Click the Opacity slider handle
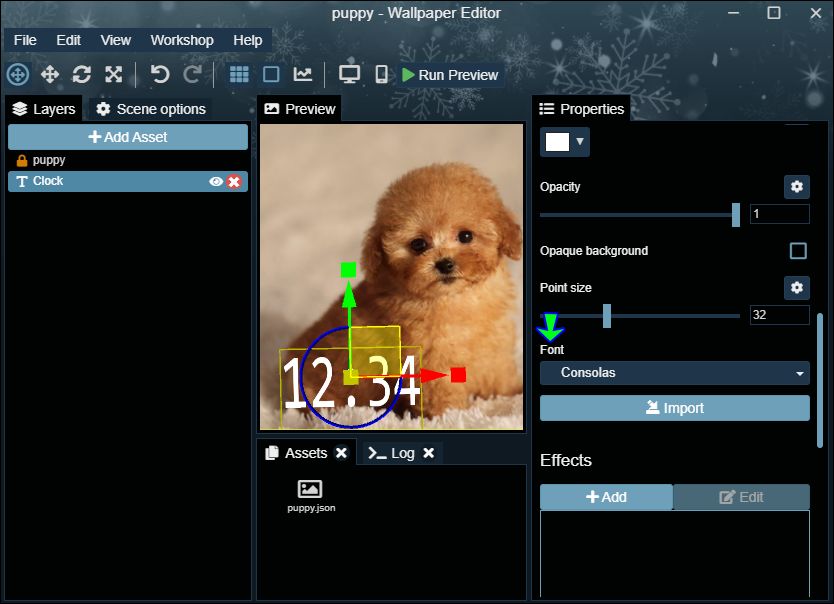This screenshot has width=834, height=604. click(736, 215)
